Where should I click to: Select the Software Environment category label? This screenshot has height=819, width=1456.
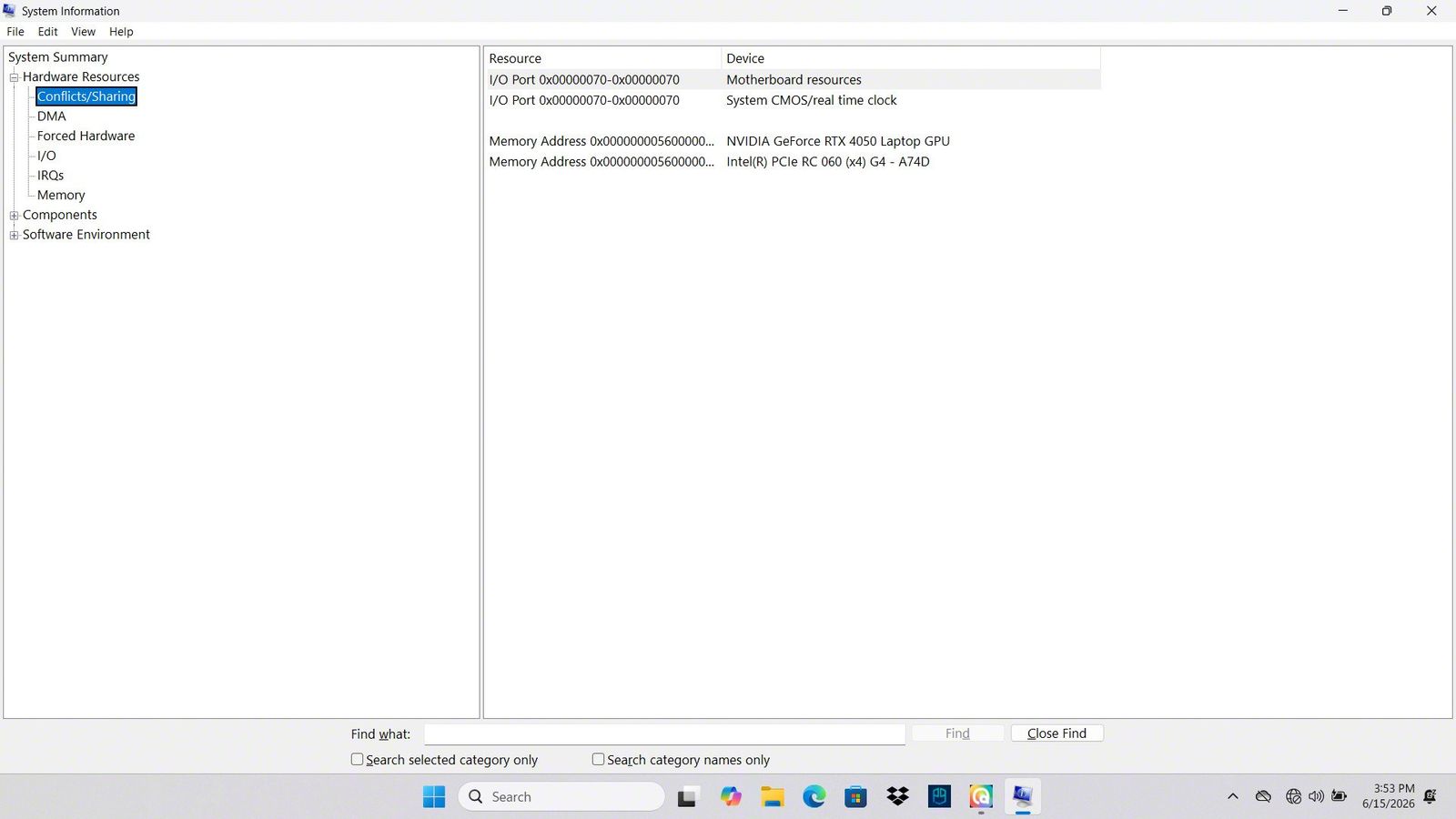coord(86,235)
